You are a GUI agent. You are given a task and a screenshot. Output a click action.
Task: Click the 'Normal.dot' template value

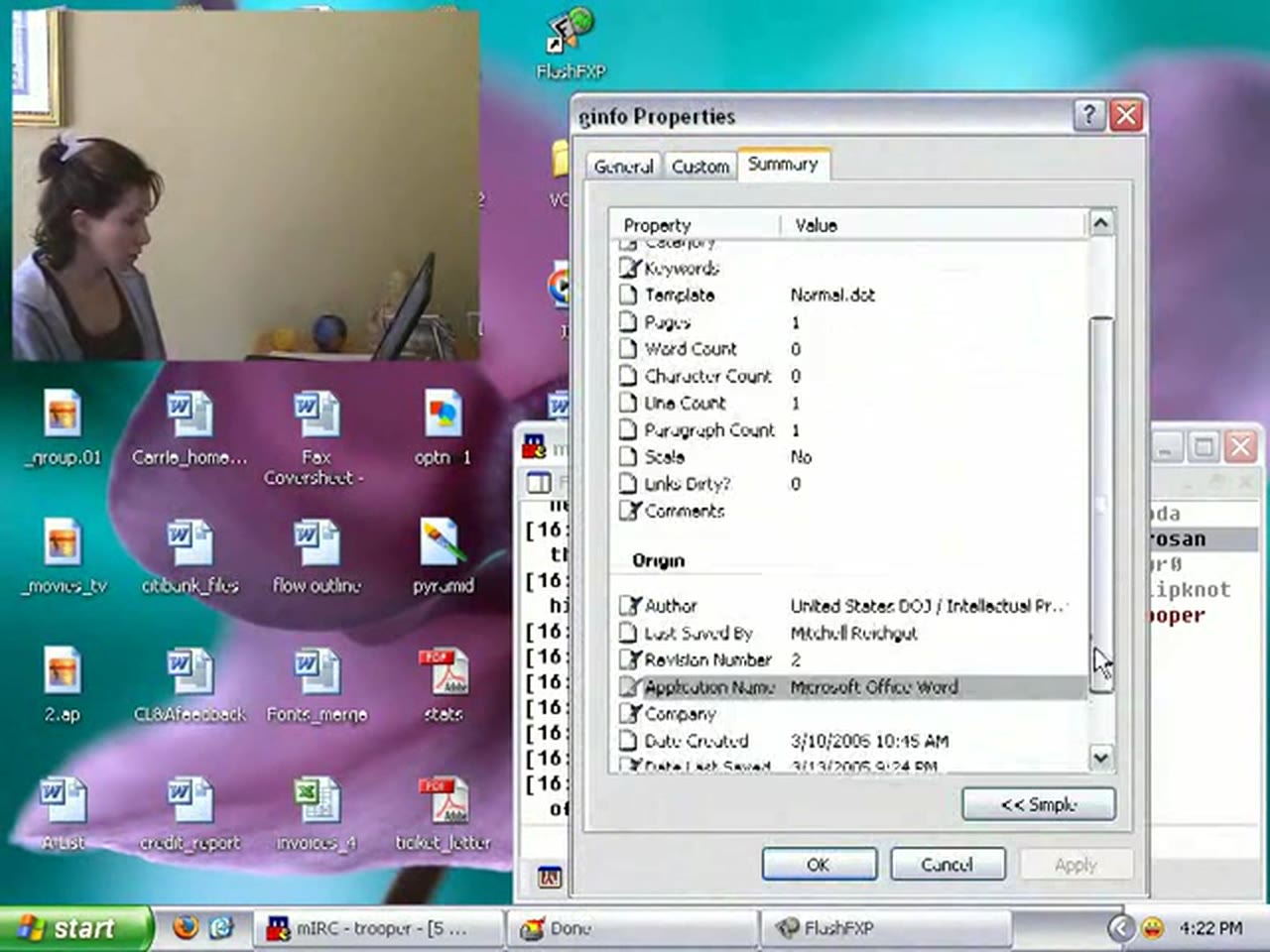[832, 295]
